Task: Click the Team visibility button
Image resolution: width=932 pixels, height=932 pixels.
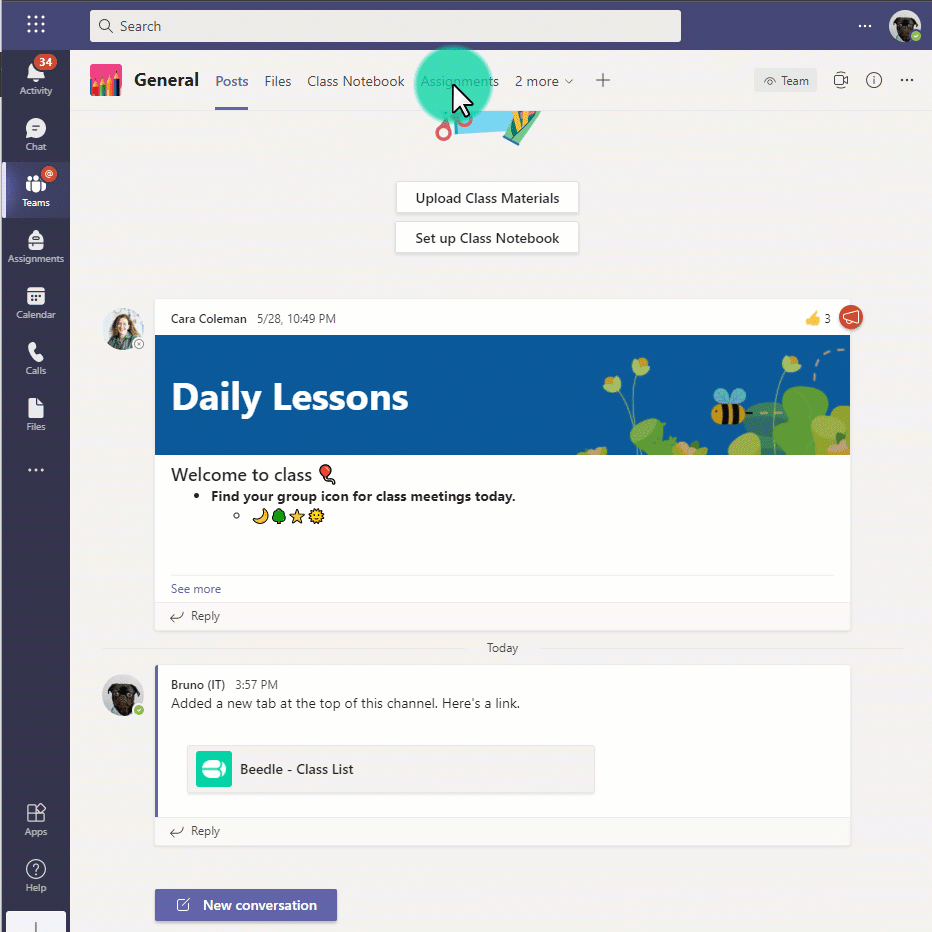Action: 785,80
